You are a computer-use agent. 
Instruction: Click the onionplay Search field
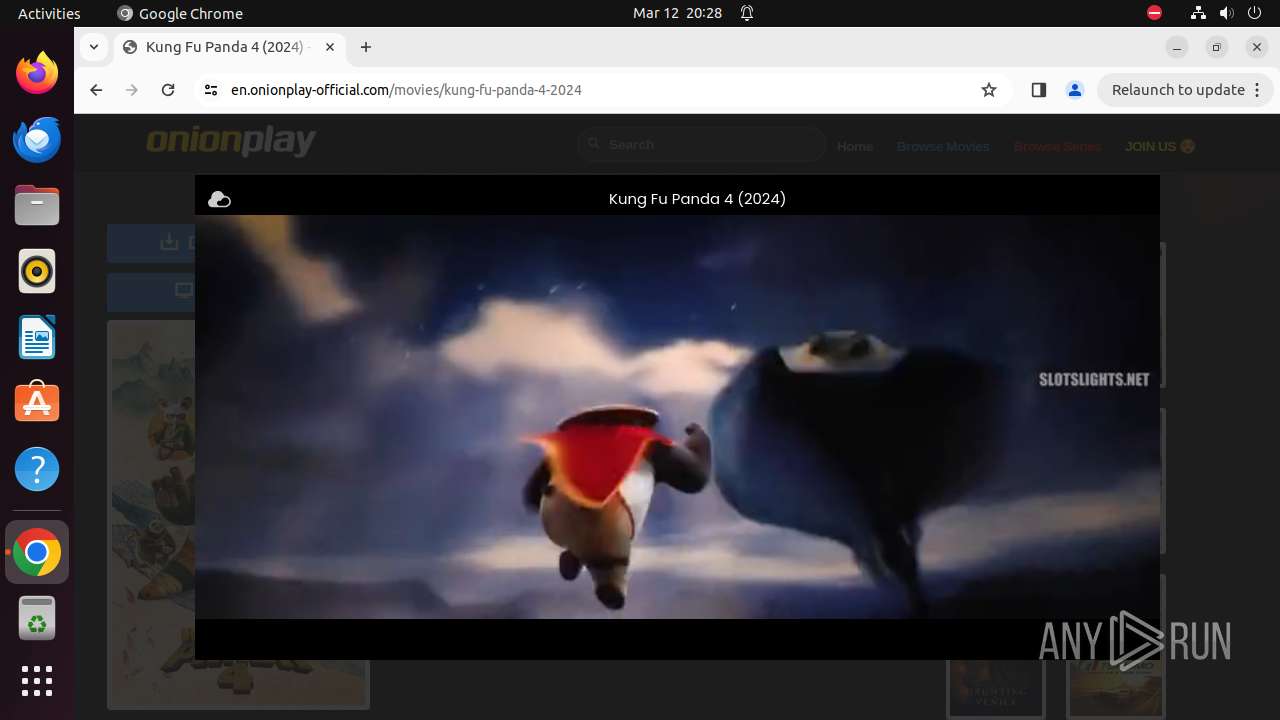coord(702,145)
